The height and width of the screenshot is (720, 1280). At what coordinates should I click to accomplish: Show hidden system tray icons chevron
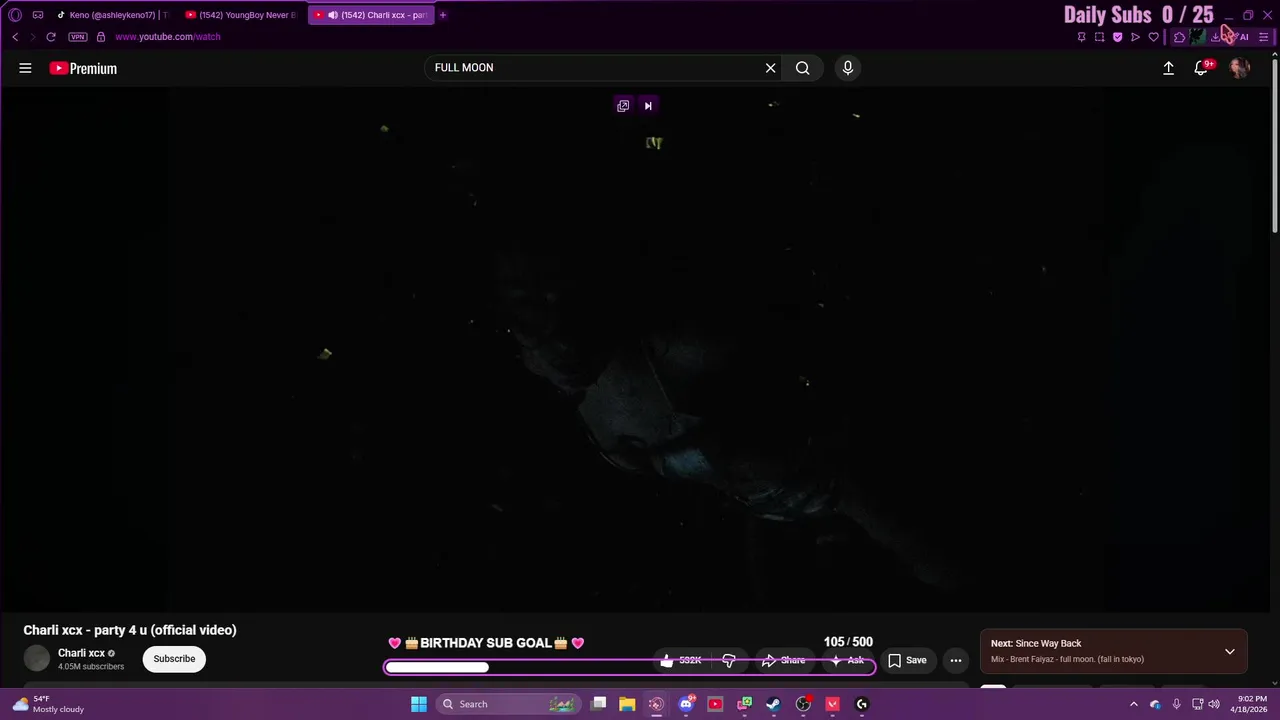pyautogui.click(x=1133, y=704)
